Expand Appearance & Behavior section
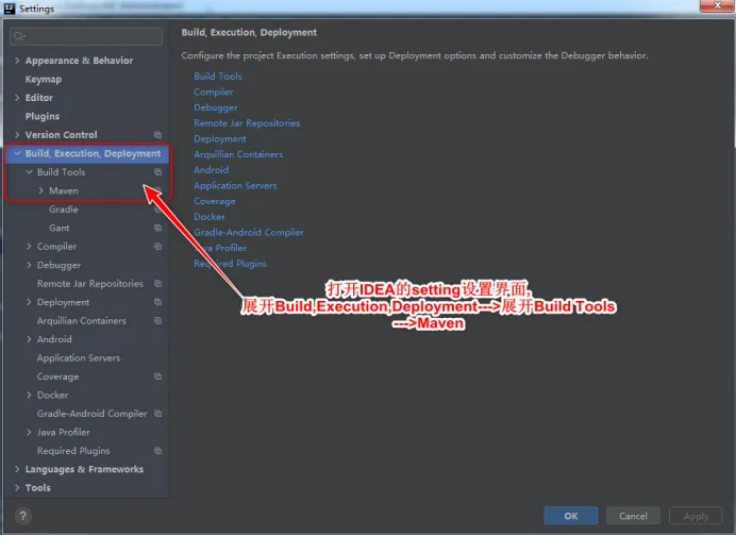The image size is (737, 537). coord(17,61)
